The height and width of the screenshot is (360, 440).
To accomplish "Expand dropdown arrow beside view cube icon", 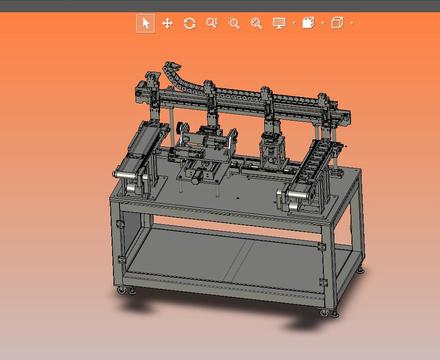I will pyautogui.click(x=352, y=23).
